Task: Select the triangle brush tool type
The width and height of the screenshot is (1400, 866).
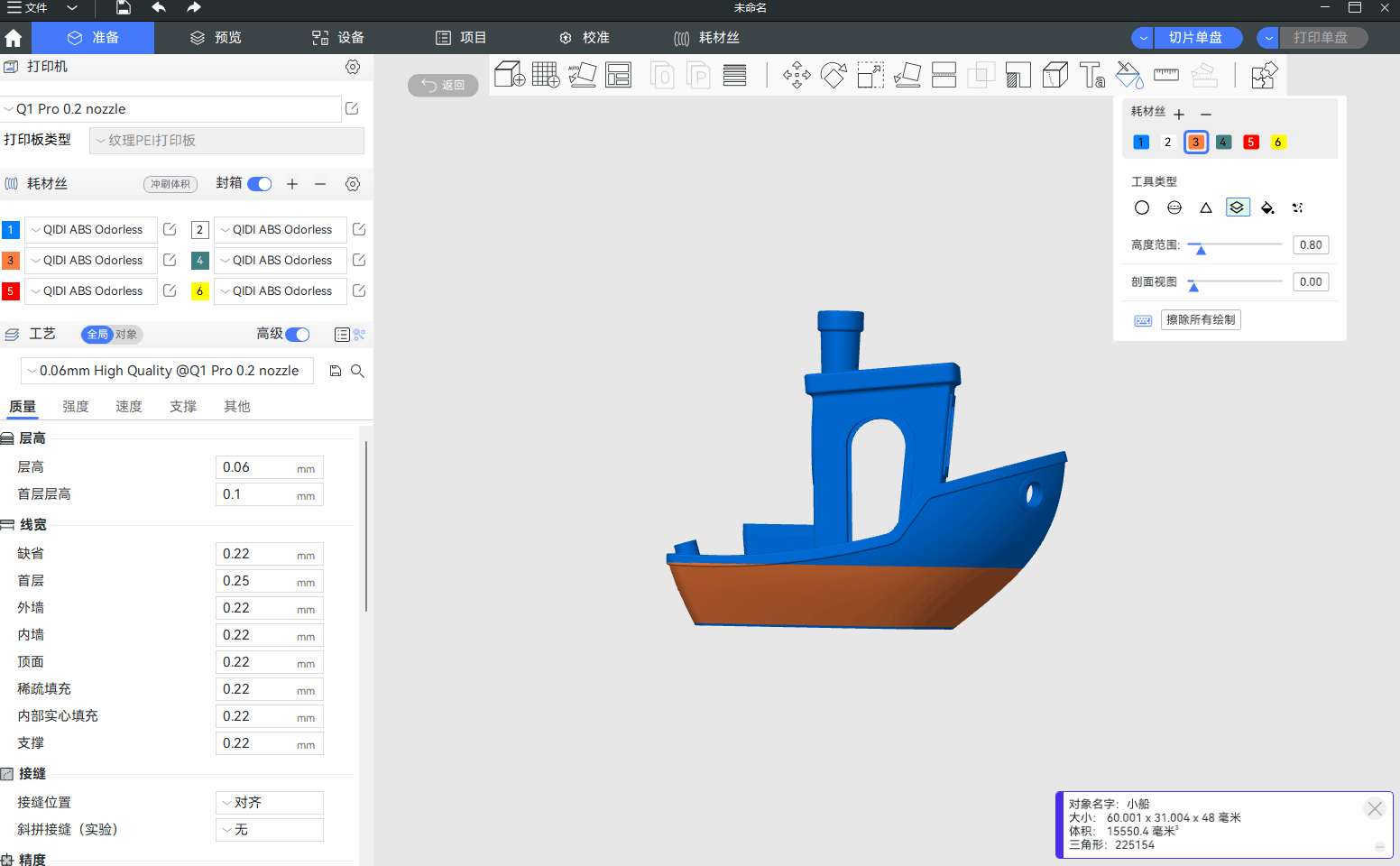Action: 1205,207
